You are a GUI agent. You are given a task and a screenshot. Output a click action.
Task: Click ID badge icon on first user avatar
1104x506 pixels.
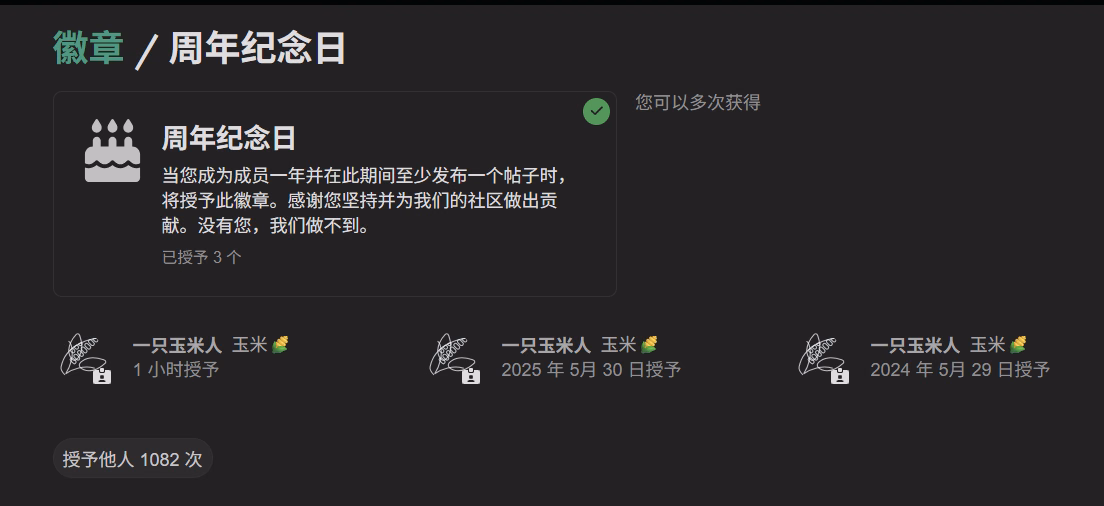[102, 375]
